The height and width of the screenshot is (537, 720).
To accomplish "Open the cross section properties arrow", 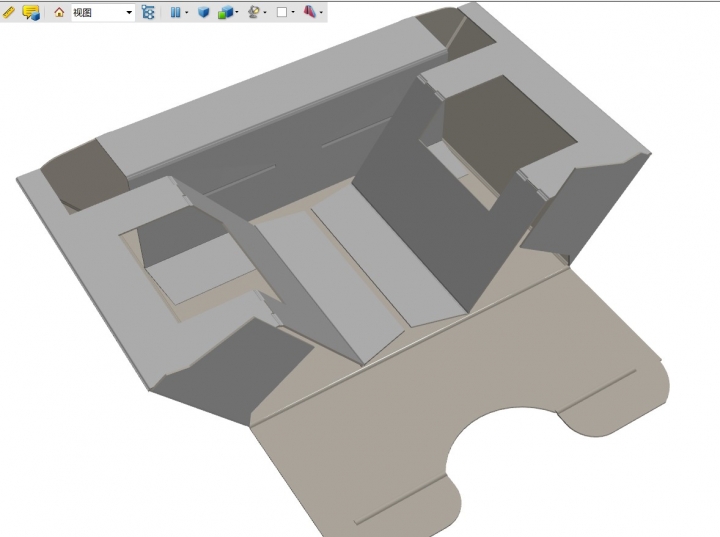I will (321, 12).
